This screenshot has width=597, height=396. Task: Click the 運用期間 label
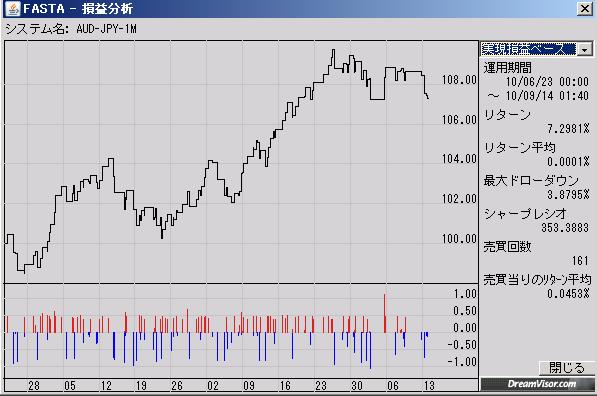[507, 68]
